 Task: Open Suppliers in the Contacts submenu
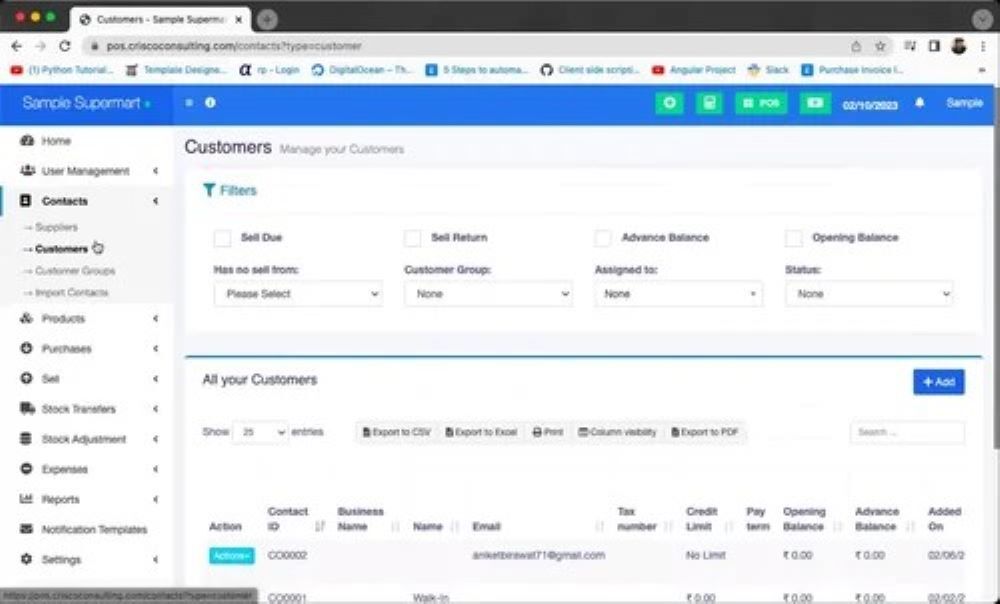click(x=56, y=227)
